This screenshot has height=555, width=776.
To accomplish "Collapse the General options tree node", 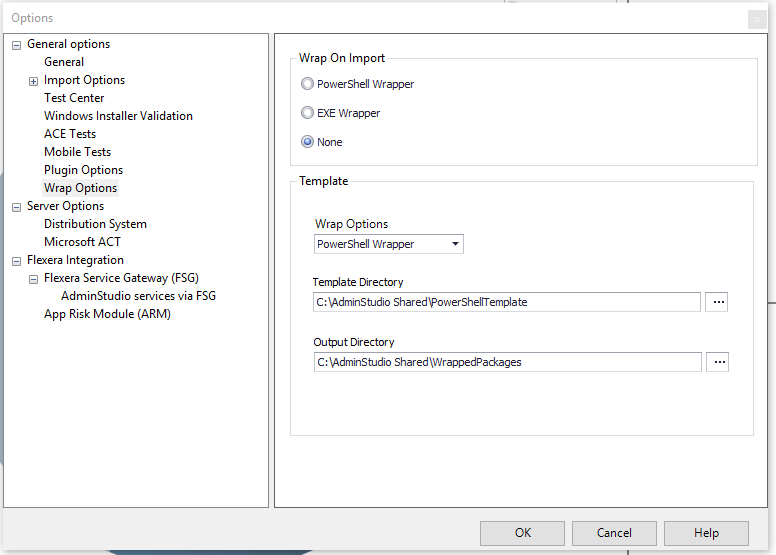I will (16, 45).
